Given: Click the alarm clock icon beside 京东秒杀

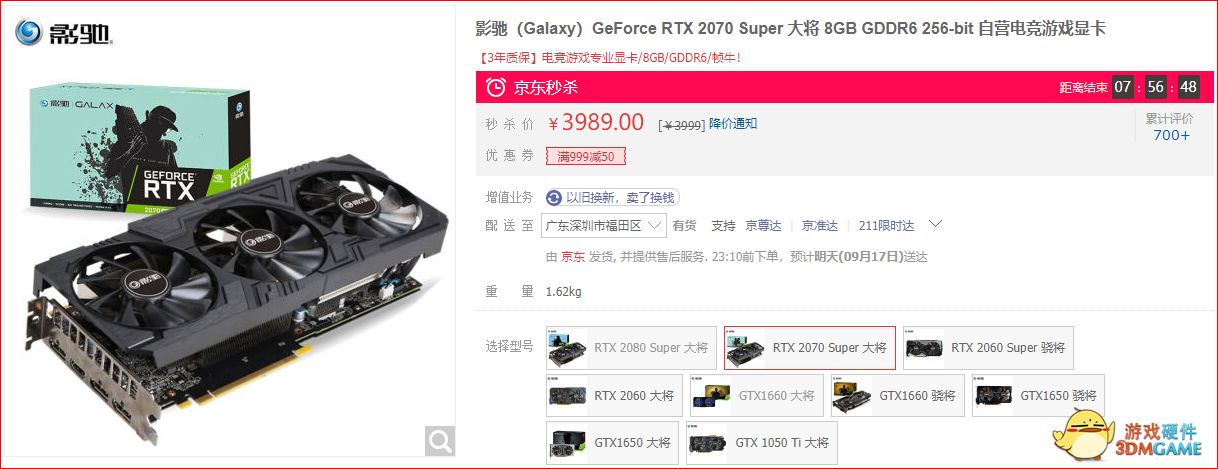Looking at the screenshot, I should (x=495, y=87).
